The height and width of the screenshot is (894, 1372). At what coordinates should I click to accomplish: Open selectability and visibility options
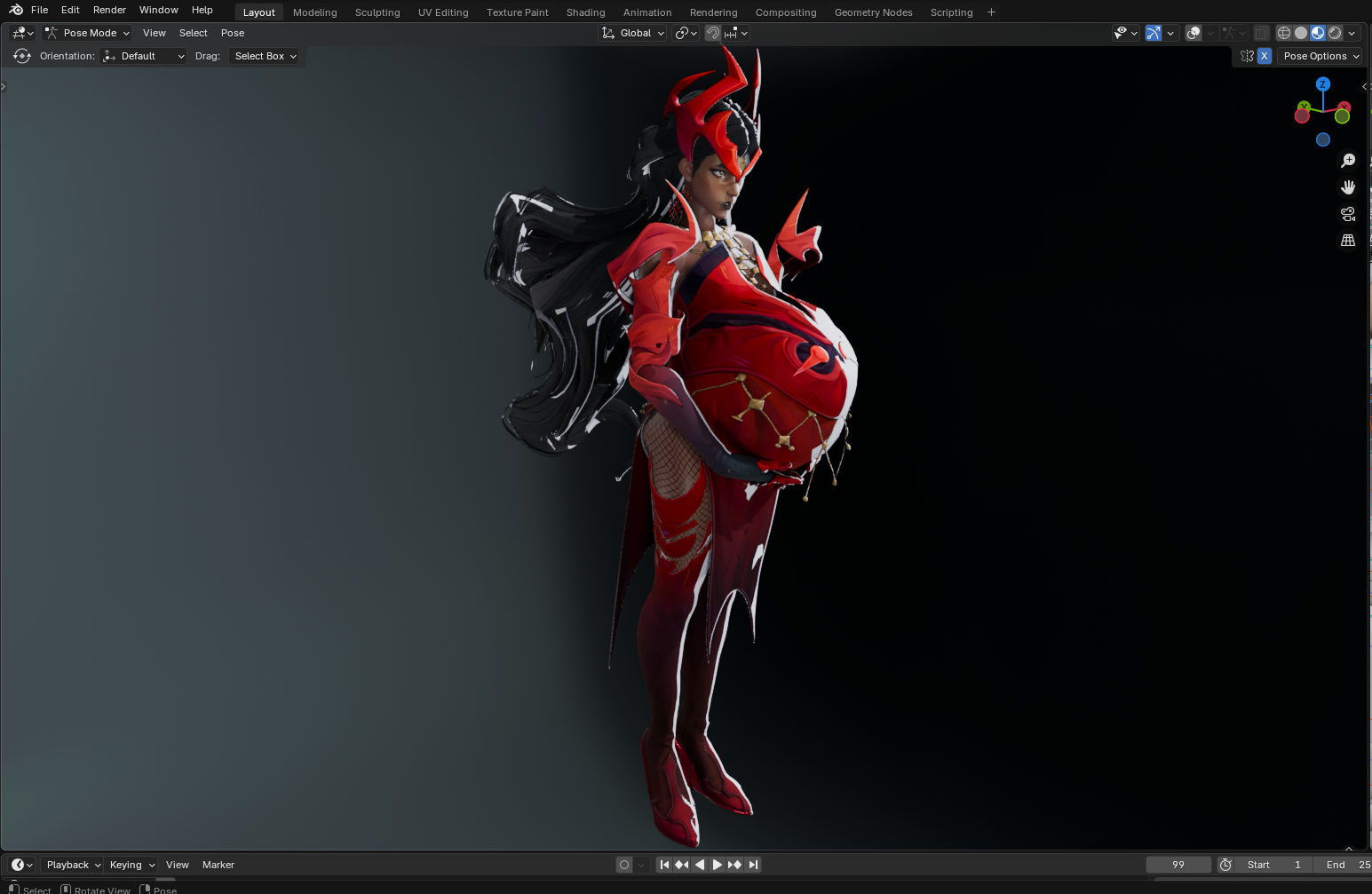pyautogui.click(x=1125, y=33)
